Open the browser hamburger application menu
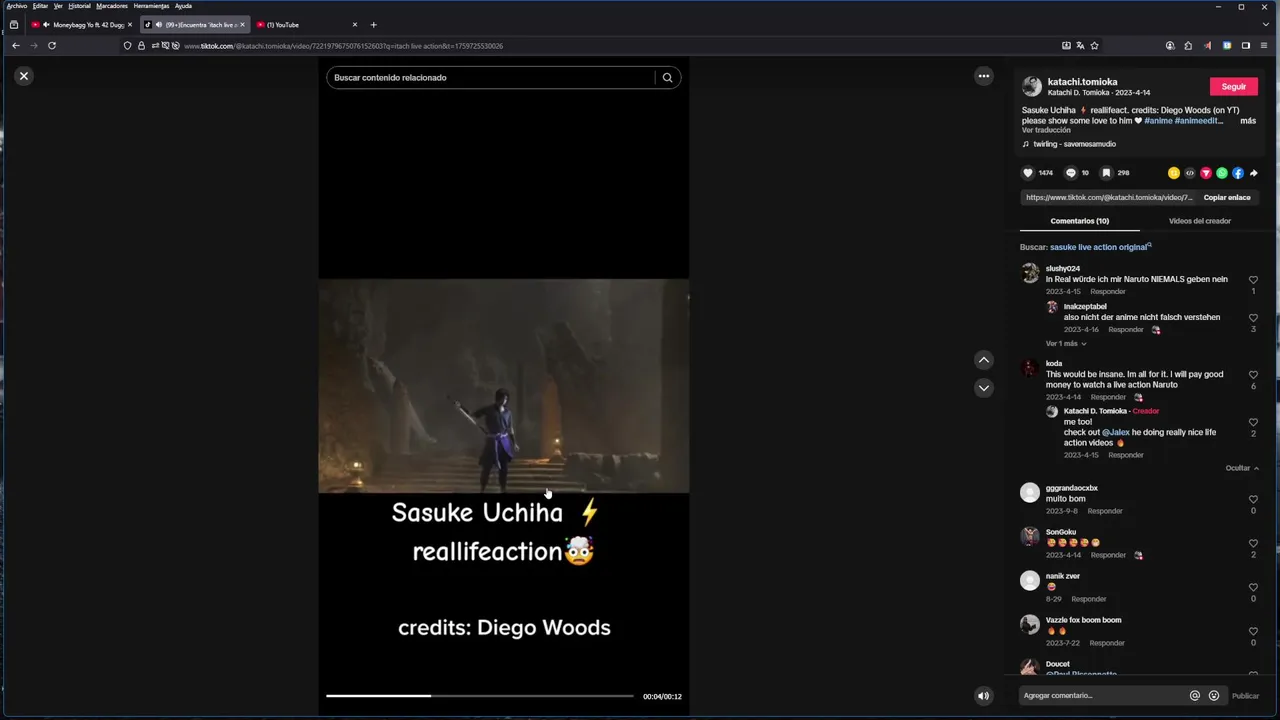Screen dimensions: 1280x720 click(x=1265, y=46)
